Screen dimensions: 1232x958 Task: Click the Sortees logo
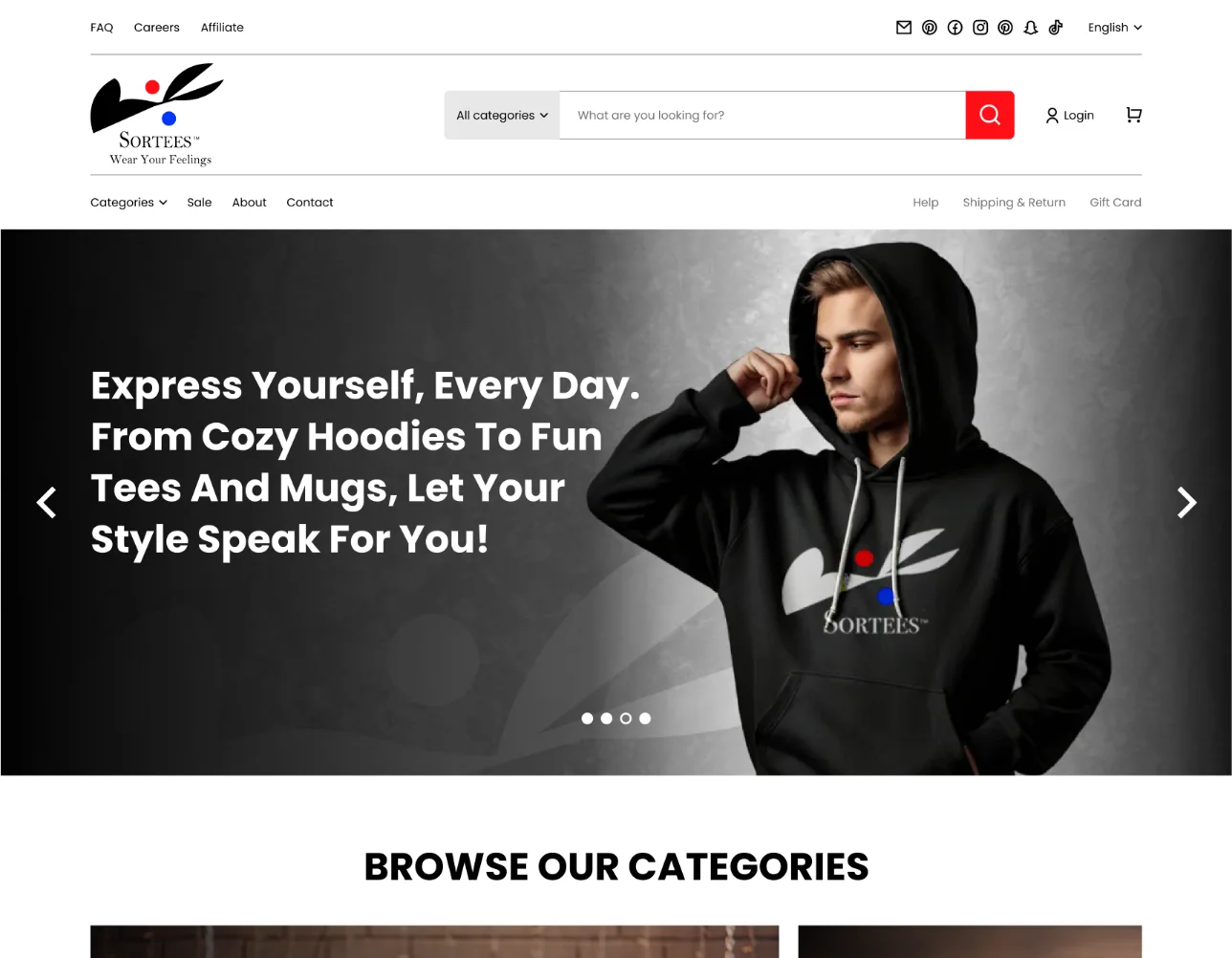157,115
